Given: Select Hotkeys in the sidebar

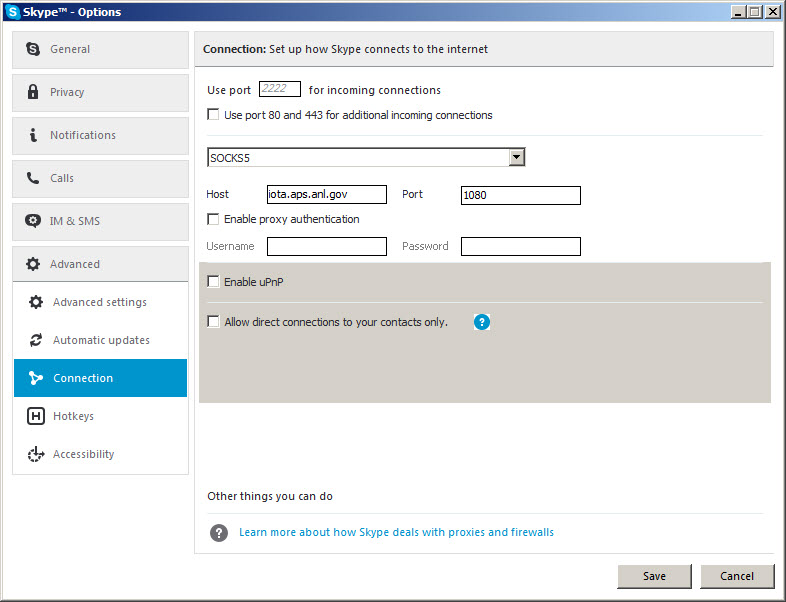Looking at the screenshot, I should click(x=100, y=416).
